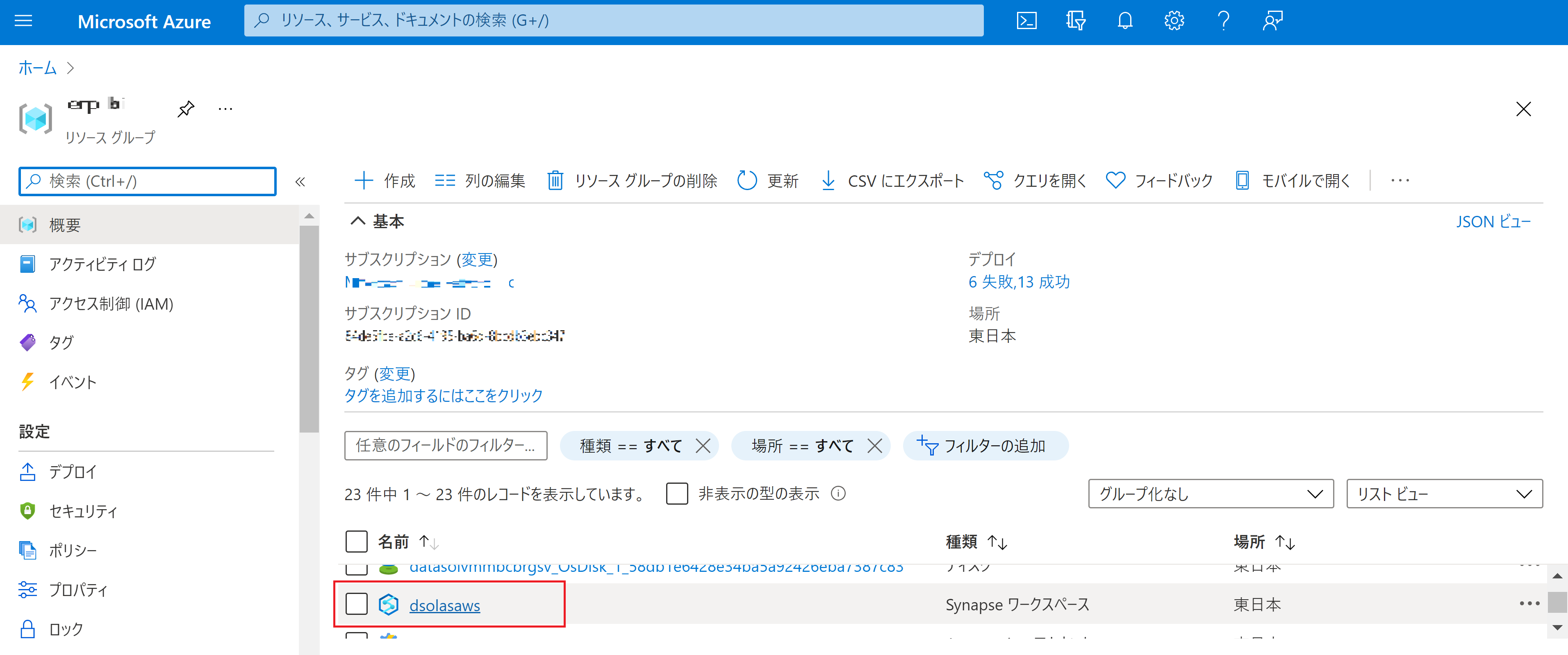The width and height of the screenshot is (1568, 655).
Task: Collapse the left sidebar with double chevron
Action: [300, 182]
